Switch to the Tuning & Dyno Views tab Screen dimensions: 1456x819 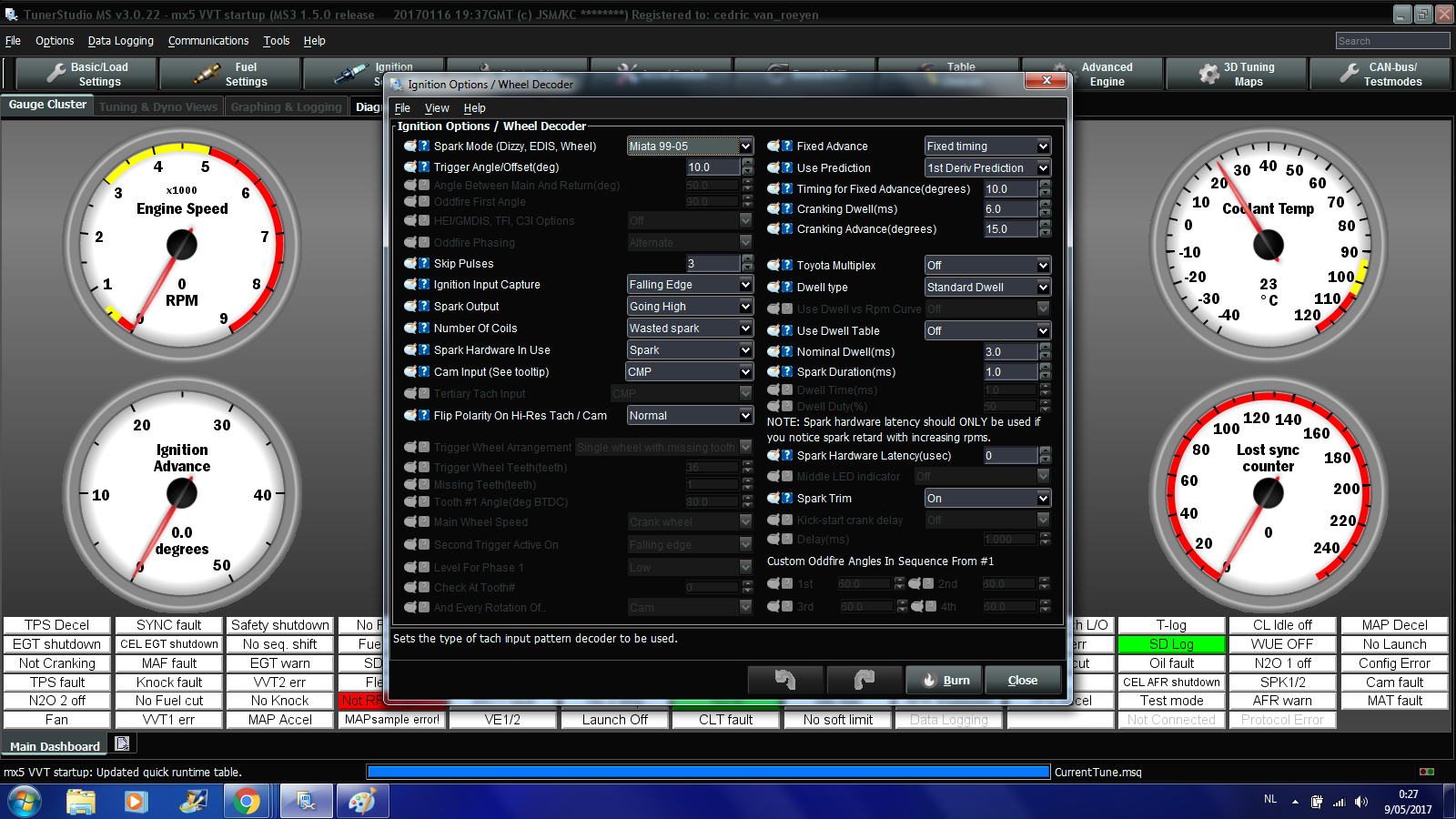(x=158, y=106)
